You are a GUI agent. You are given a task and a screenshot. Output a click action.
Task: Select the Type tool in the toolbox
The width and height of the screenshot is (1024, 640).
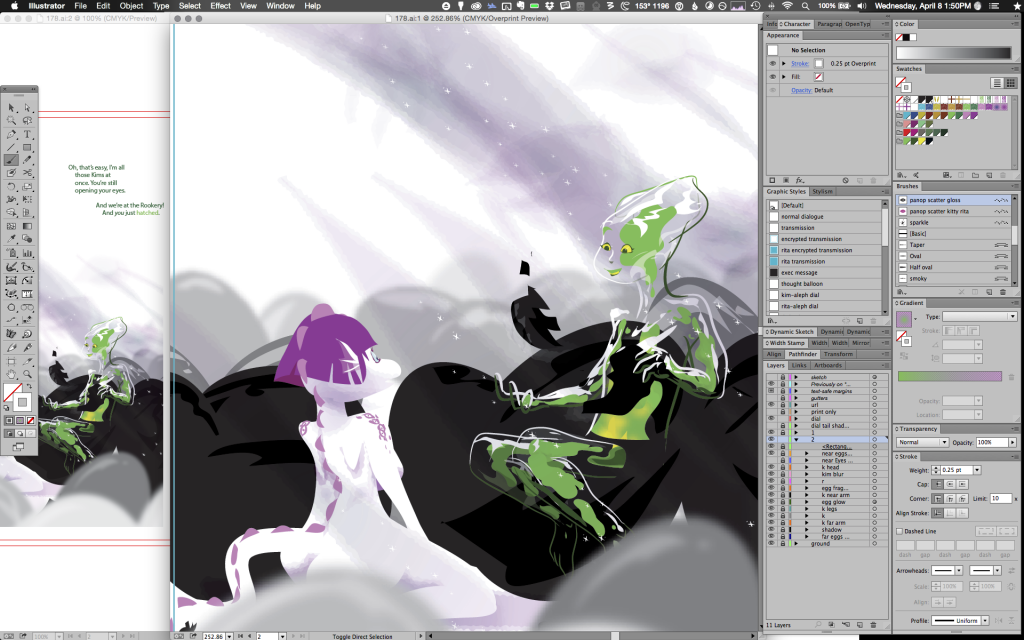tap(28, 134)
